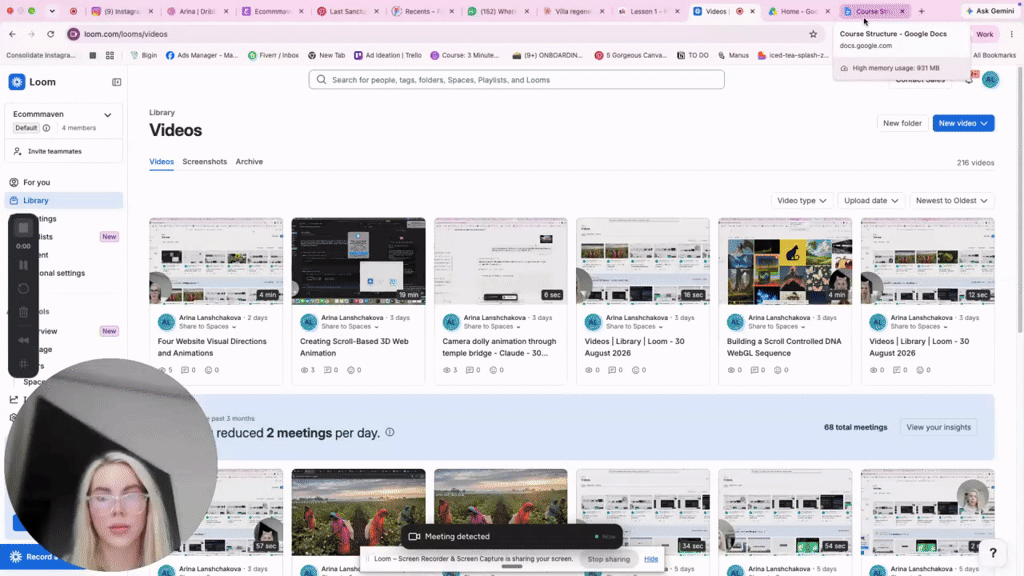The image size is (1024, 576).
Task: Open the help question mark button
Action: tap(993, 552)
